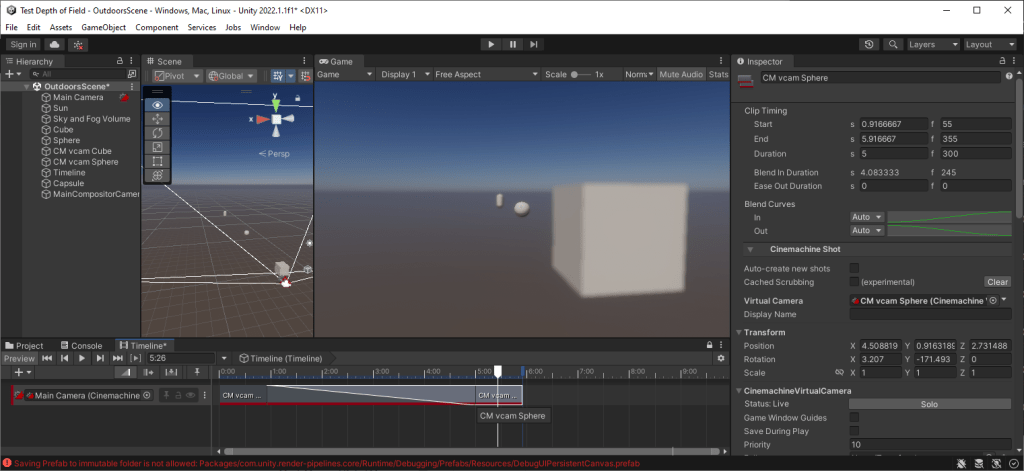Open the Layers dropdown
Image resolution: width=1024 pixels, height=471 pixels.
(x=932, y=45)
